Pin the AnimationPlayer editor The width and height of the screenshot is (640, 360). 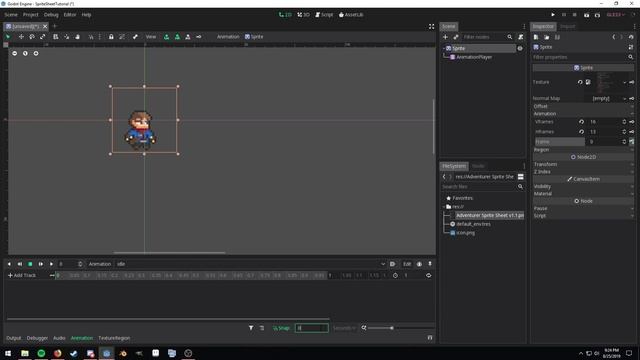tap(430, 264)
